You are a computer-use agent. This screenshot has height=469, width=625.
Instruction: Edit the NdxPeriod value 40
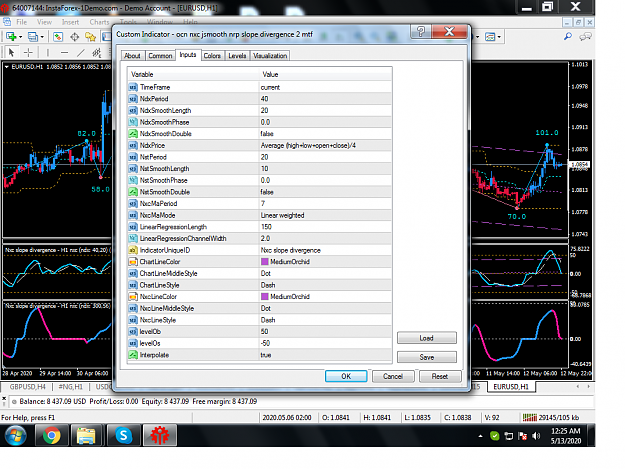tap(325, 99)
